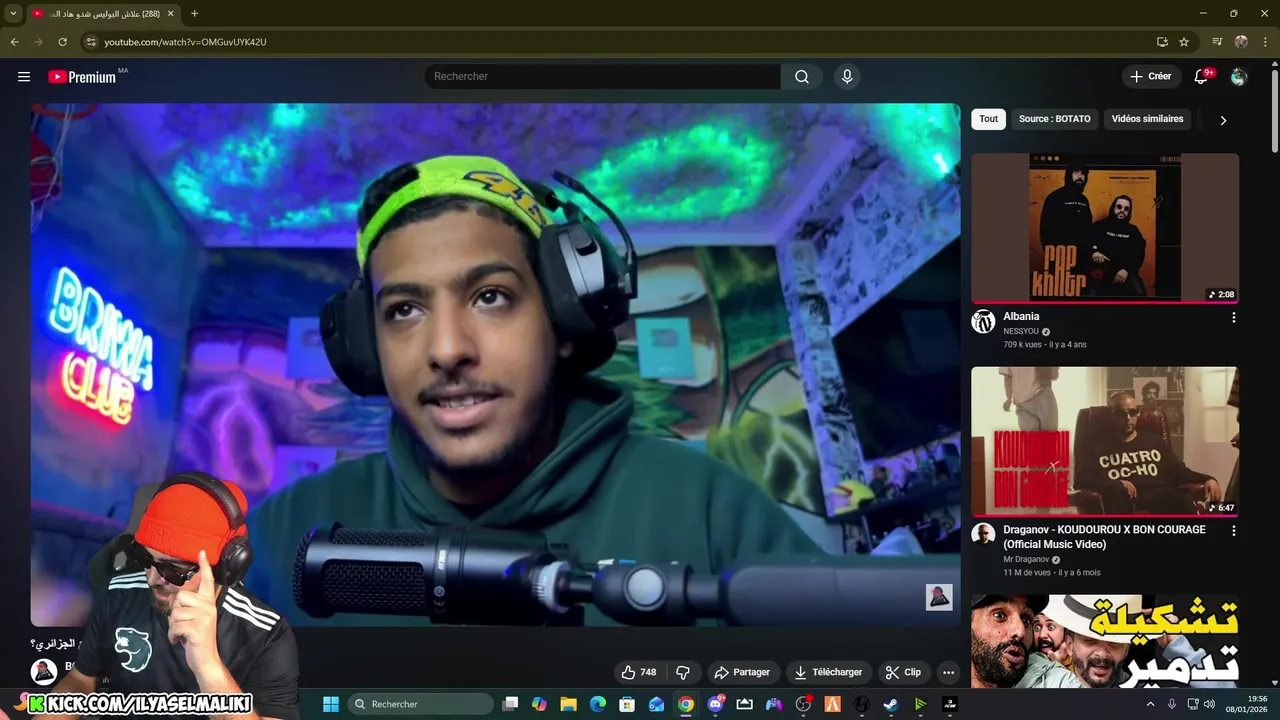Click the search magnifier button
The height and width of the screenshot is (720, 1280).
tap(802, 77)
